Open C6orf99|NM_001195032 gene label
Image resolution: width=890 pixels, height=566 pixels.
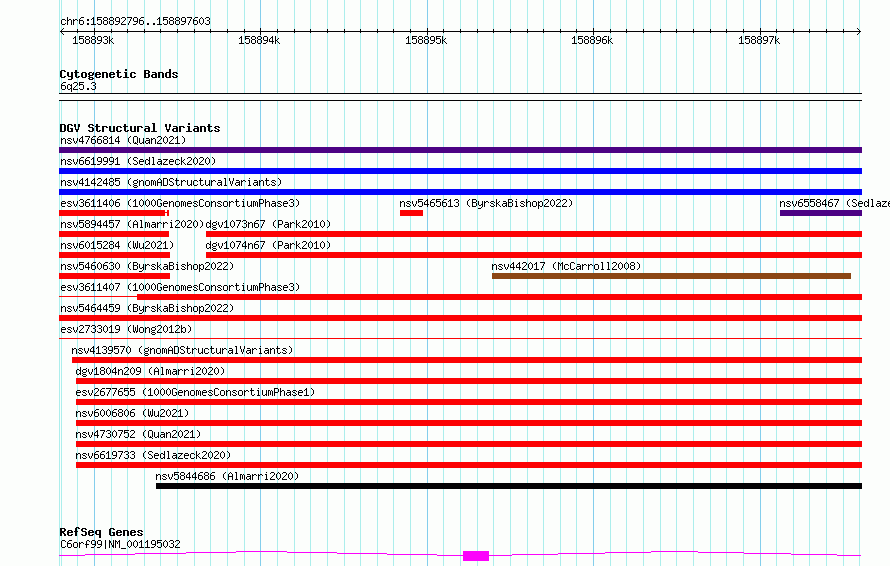point(120,544)
